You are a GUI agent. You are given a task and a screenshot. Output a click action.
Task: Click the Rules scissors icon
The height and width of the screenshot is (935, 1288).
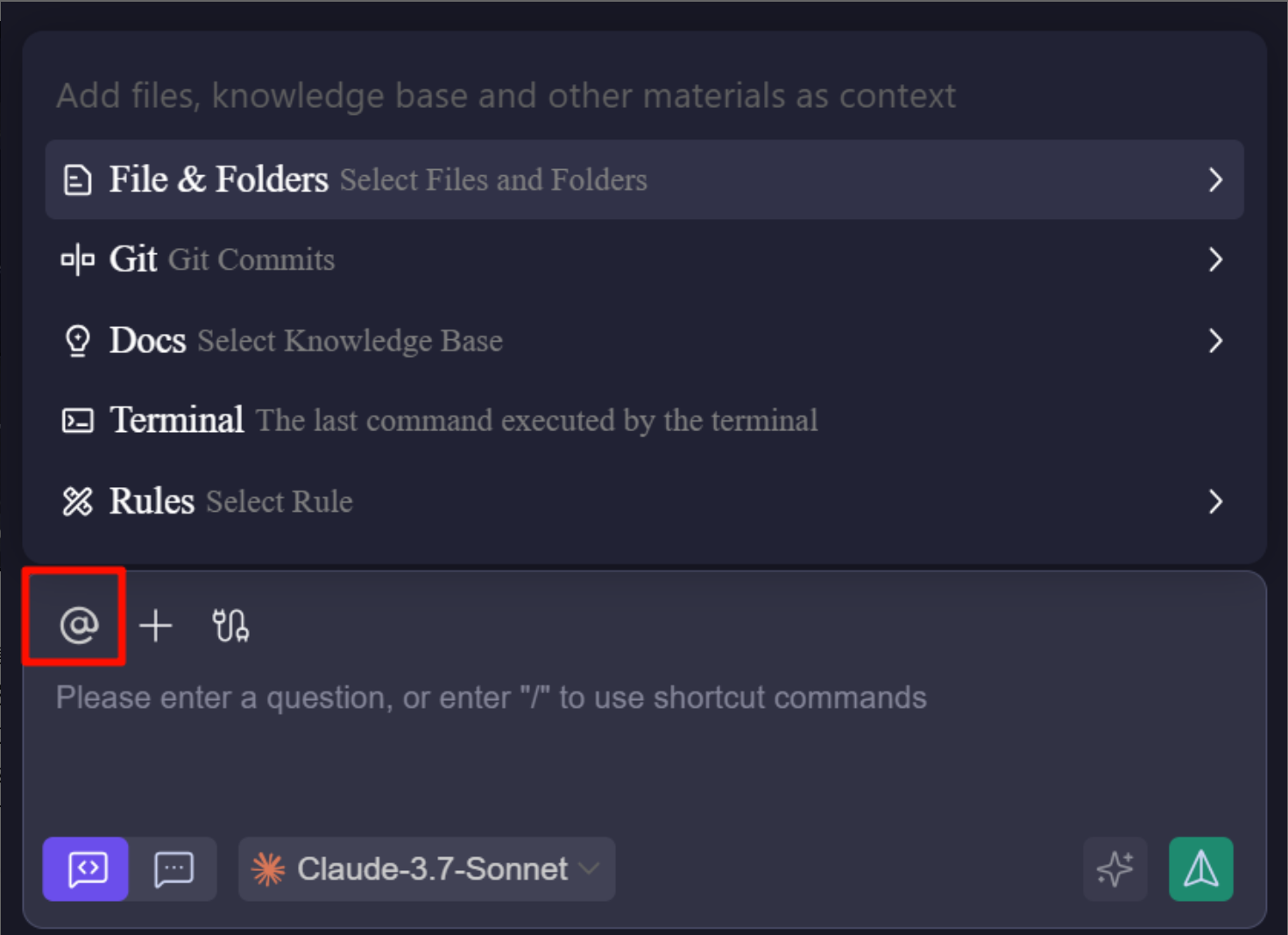77,501
